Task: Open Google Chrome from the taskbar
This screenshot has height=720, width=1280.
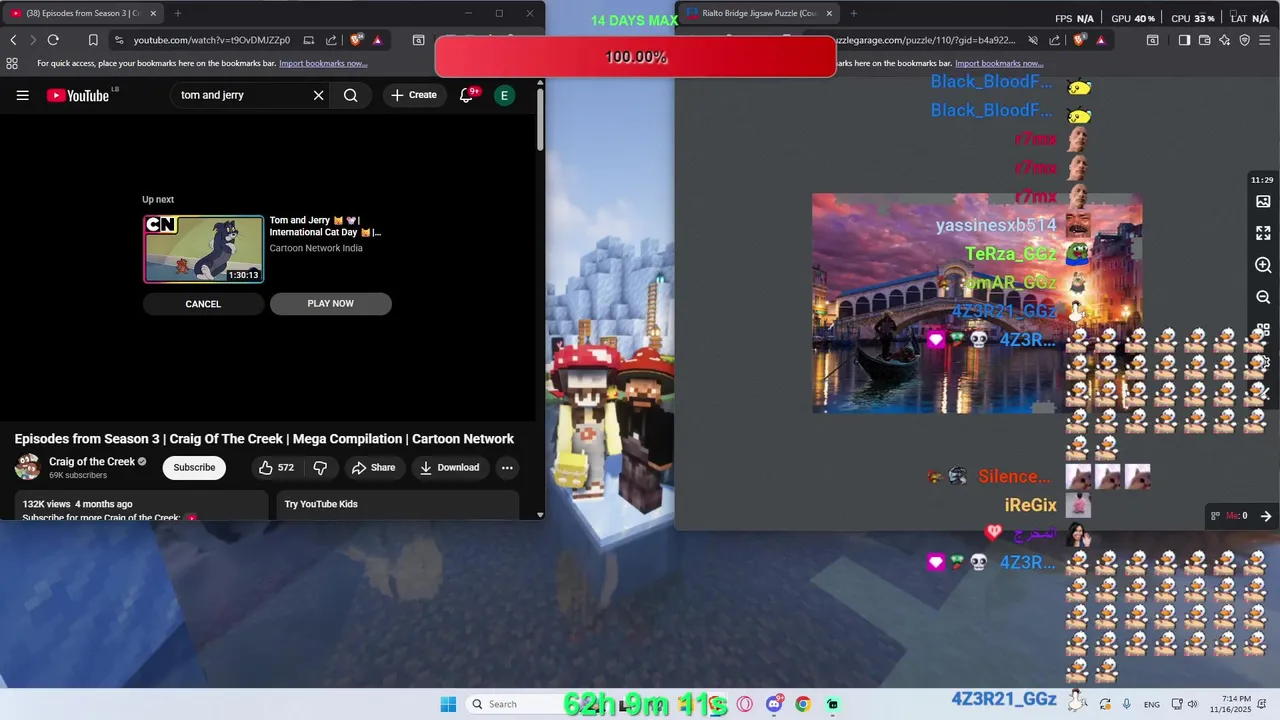Action: click(803, 704)
